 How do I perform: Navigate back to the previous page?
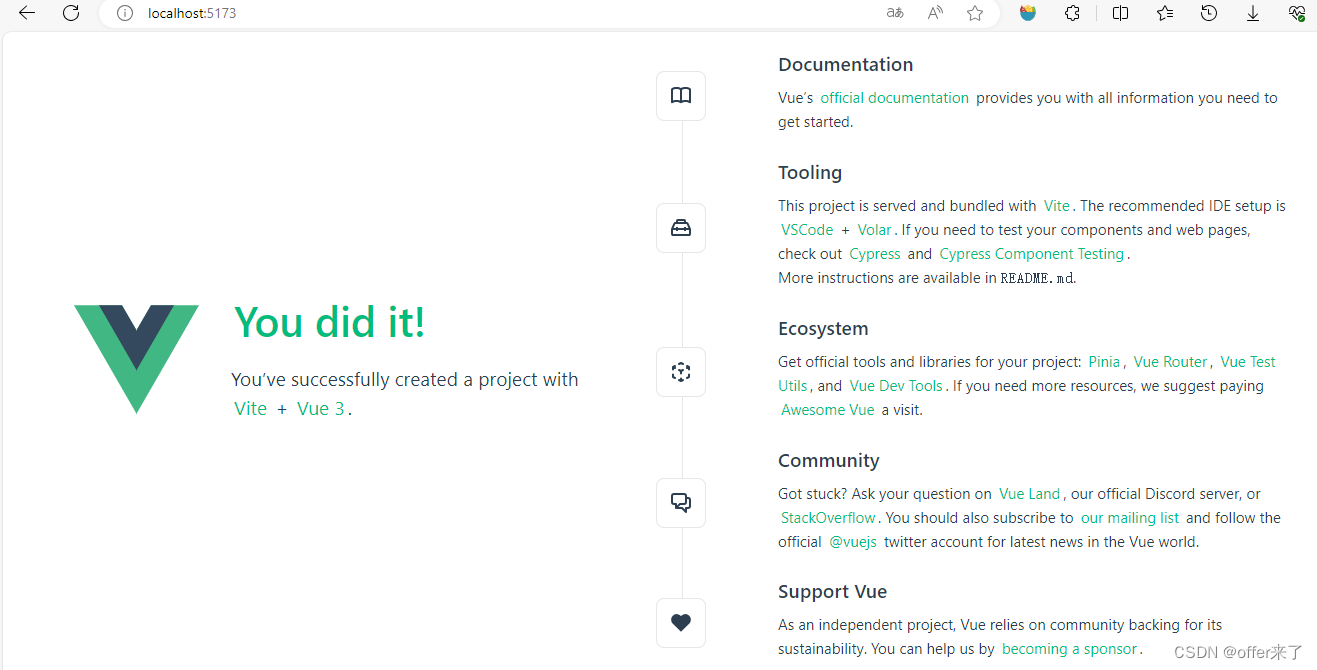(x=25, y=13)
